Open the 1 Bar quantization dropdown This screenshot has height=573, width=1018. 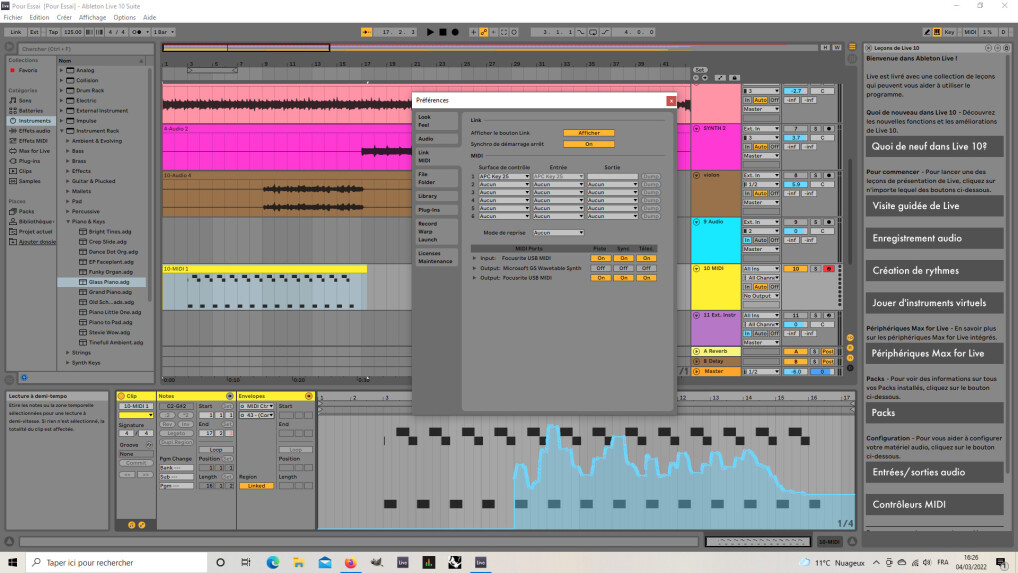pyautogui.click(x=164, y=32)
